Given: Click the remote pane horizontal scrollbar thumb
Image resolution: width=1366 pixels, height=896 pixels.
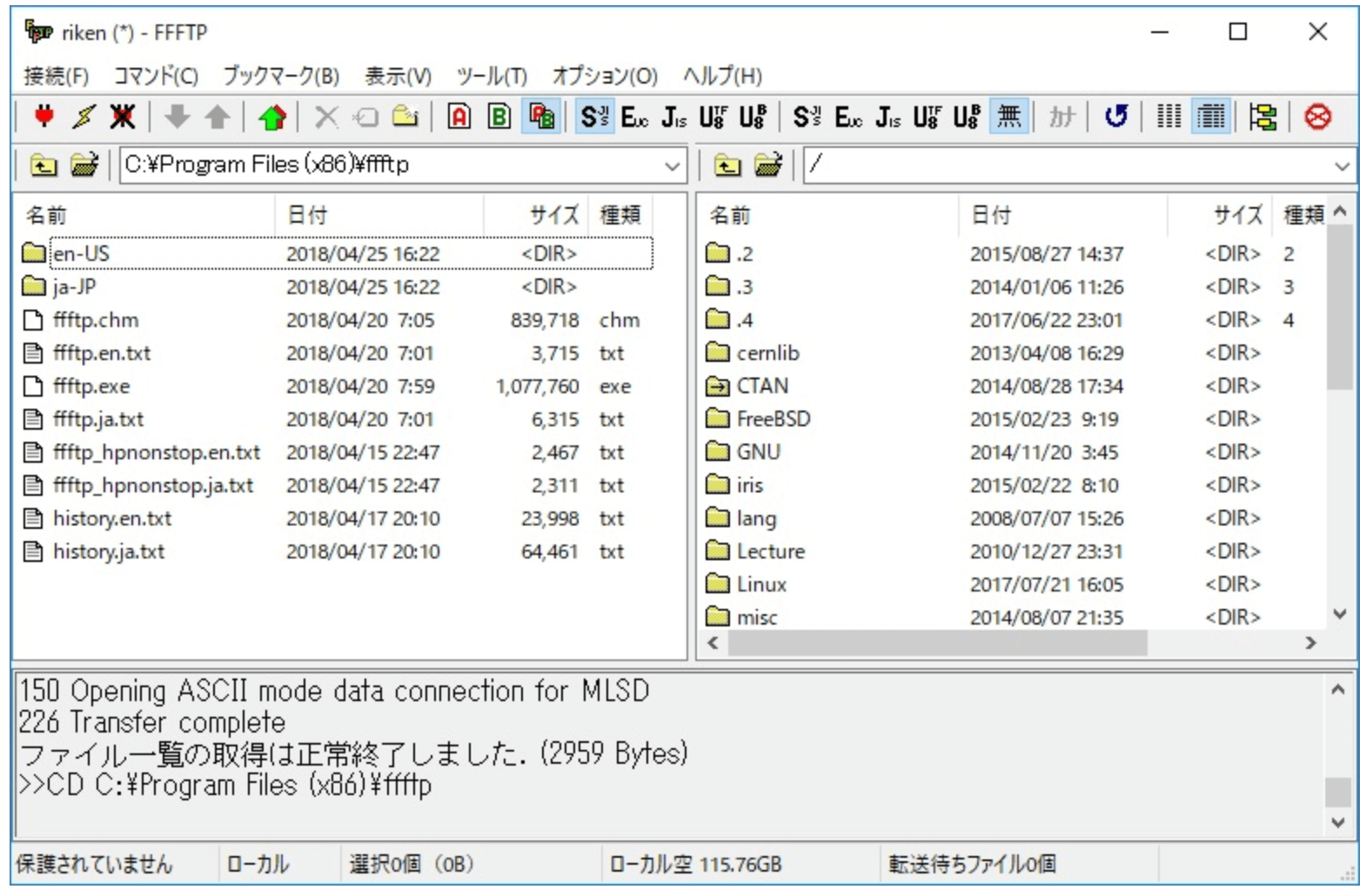Looking at the screenshot, I should 938,643.
